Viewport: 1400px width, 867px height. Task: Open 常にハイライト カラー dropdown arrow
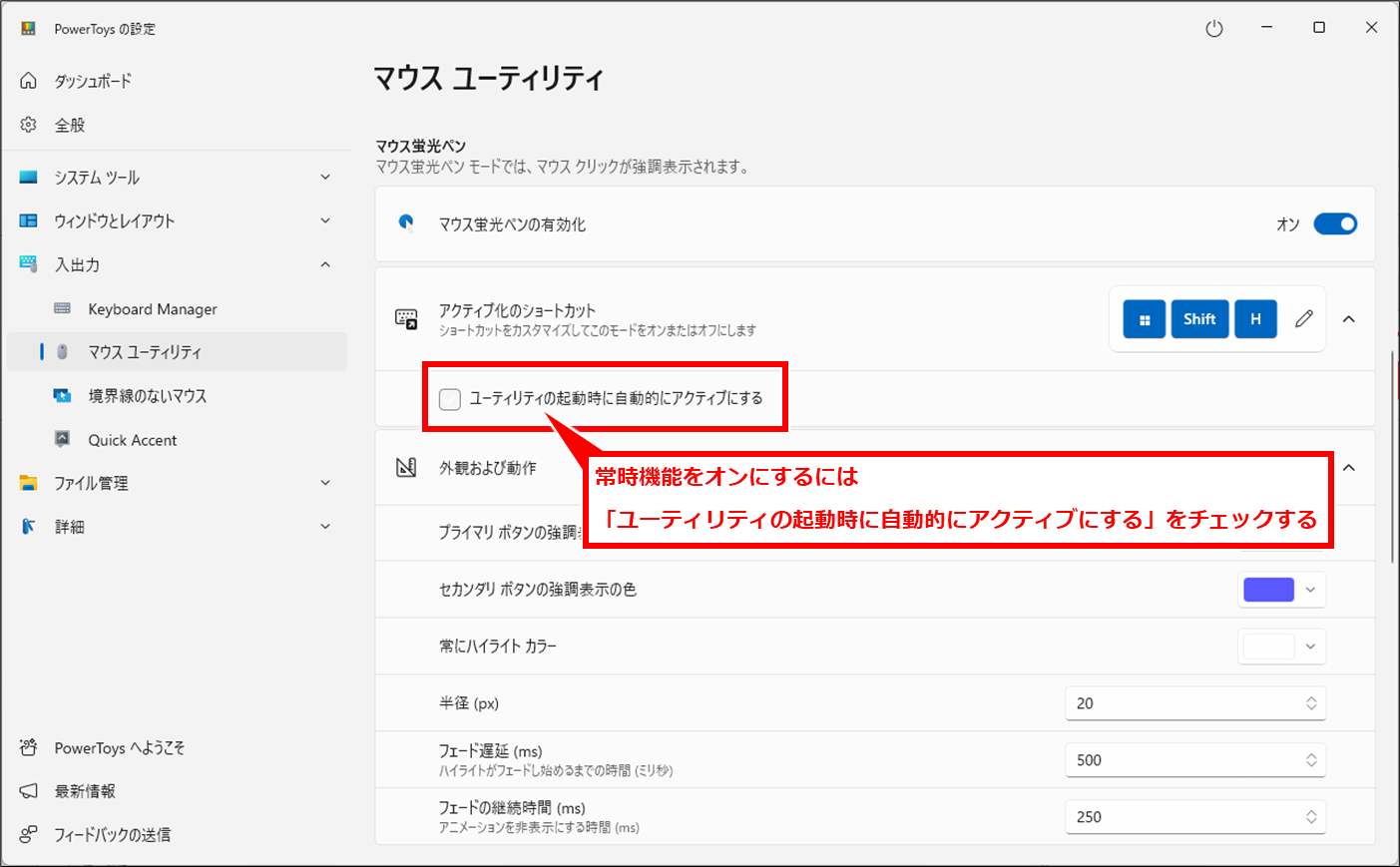coord(1310,647)
